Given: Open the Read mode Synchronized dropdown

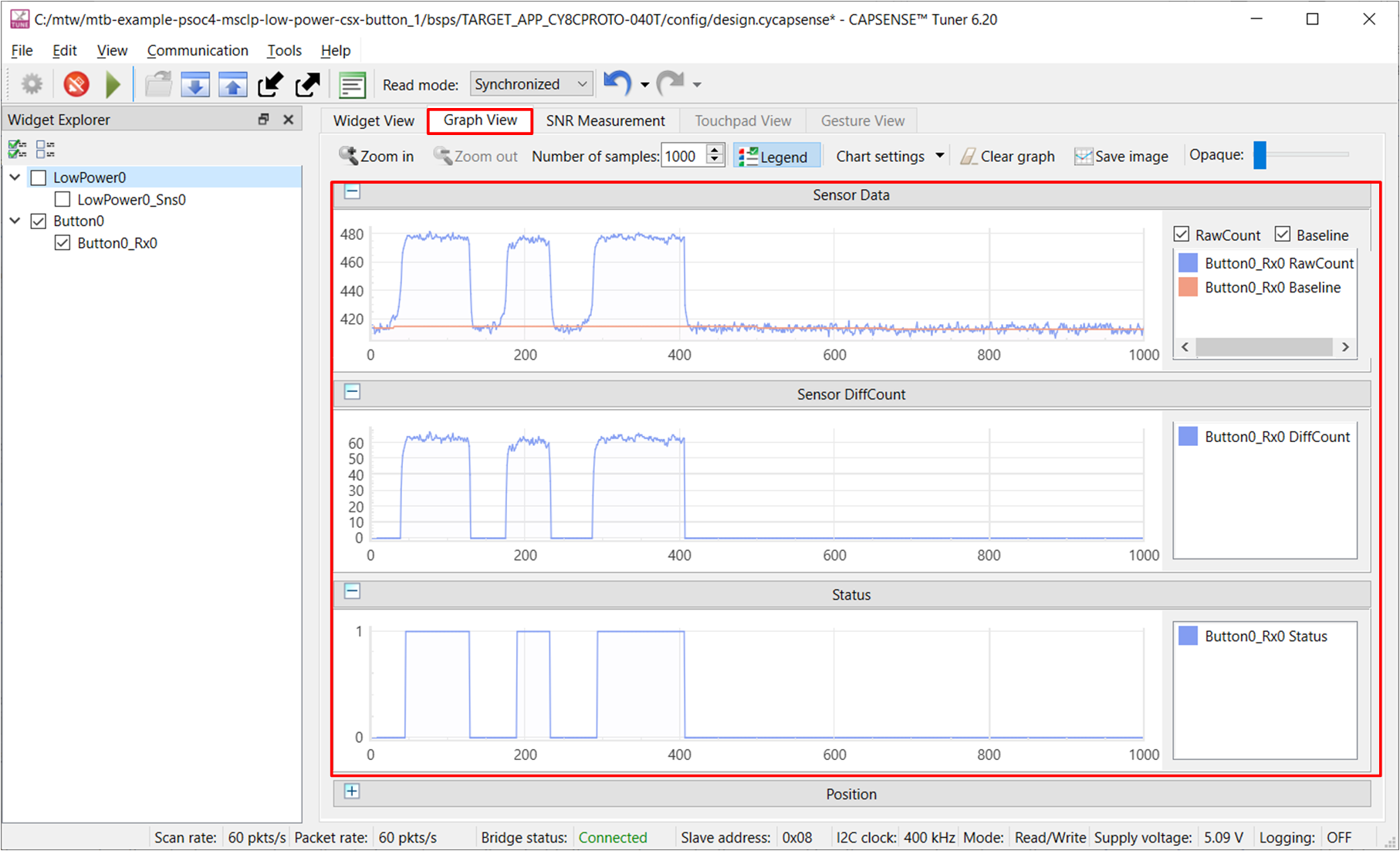Looking at the screenshot, I should click(532, 84).
